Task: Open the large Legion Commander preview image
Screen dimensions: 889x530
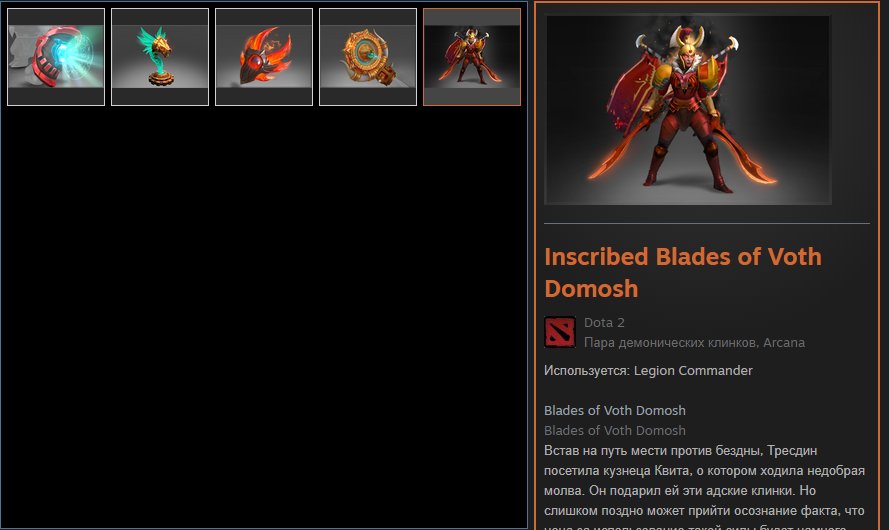Action: [688, 110]
